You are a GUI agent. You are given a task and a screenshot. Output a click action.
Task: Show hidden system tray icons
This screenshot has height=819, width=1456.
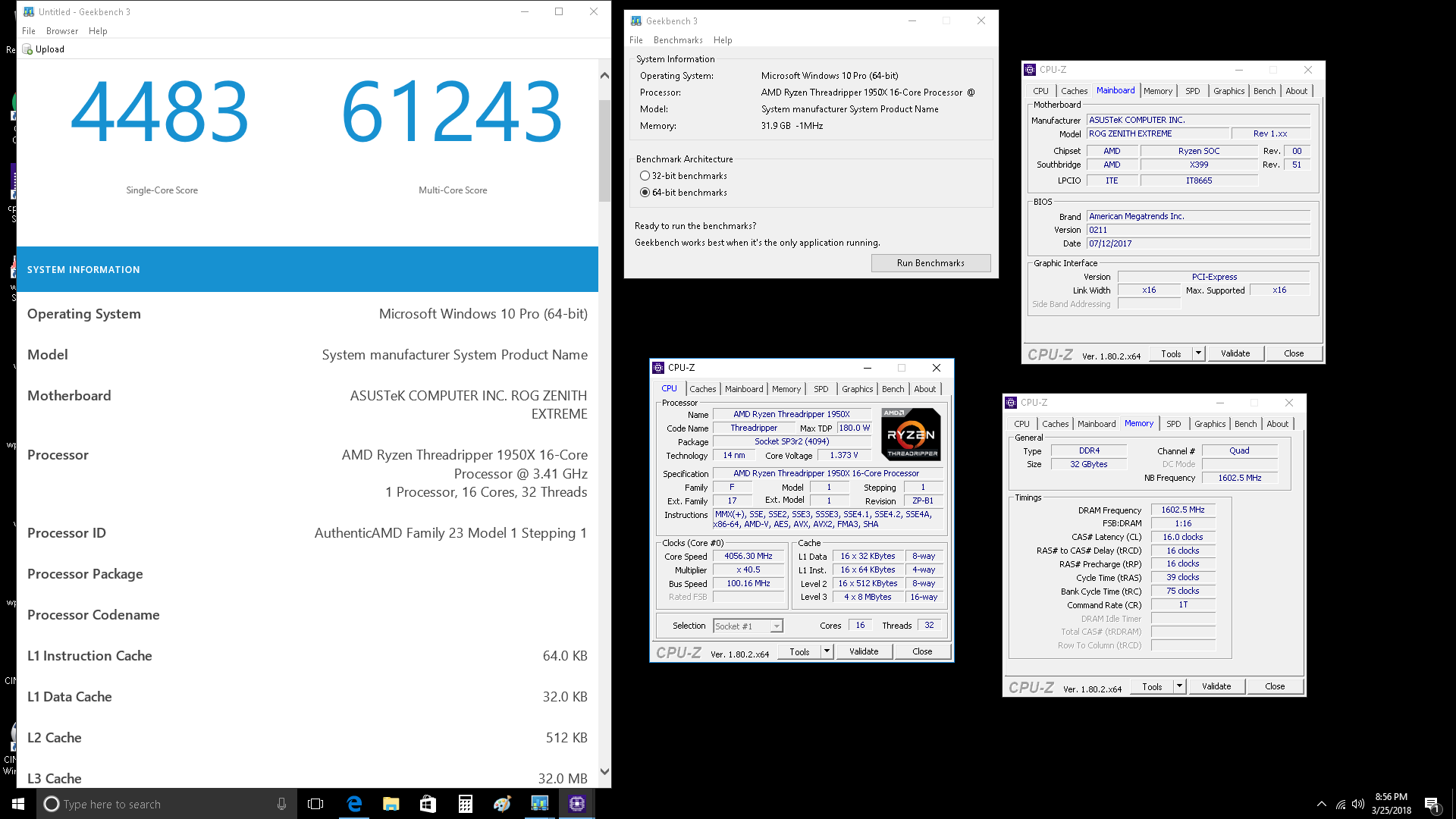tap(1322, 804)
